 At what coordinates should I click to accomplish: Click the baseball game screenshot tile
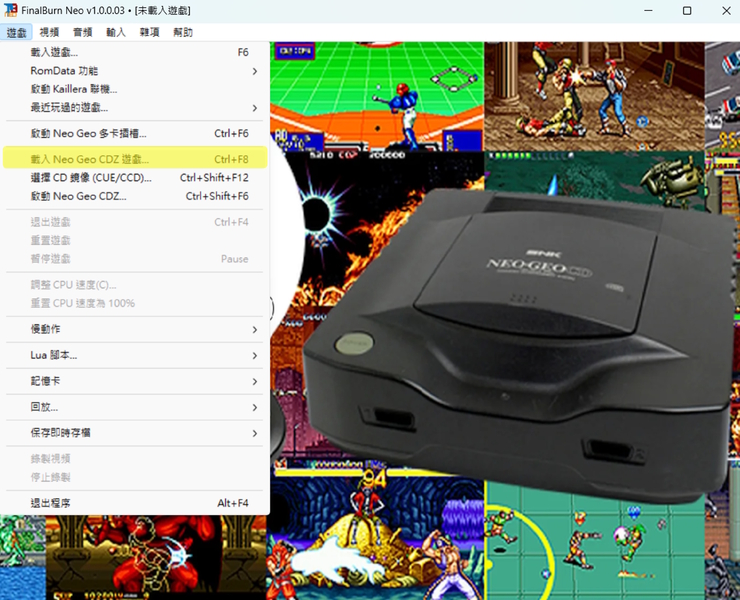pyautogui.click(x=377, y=97)
